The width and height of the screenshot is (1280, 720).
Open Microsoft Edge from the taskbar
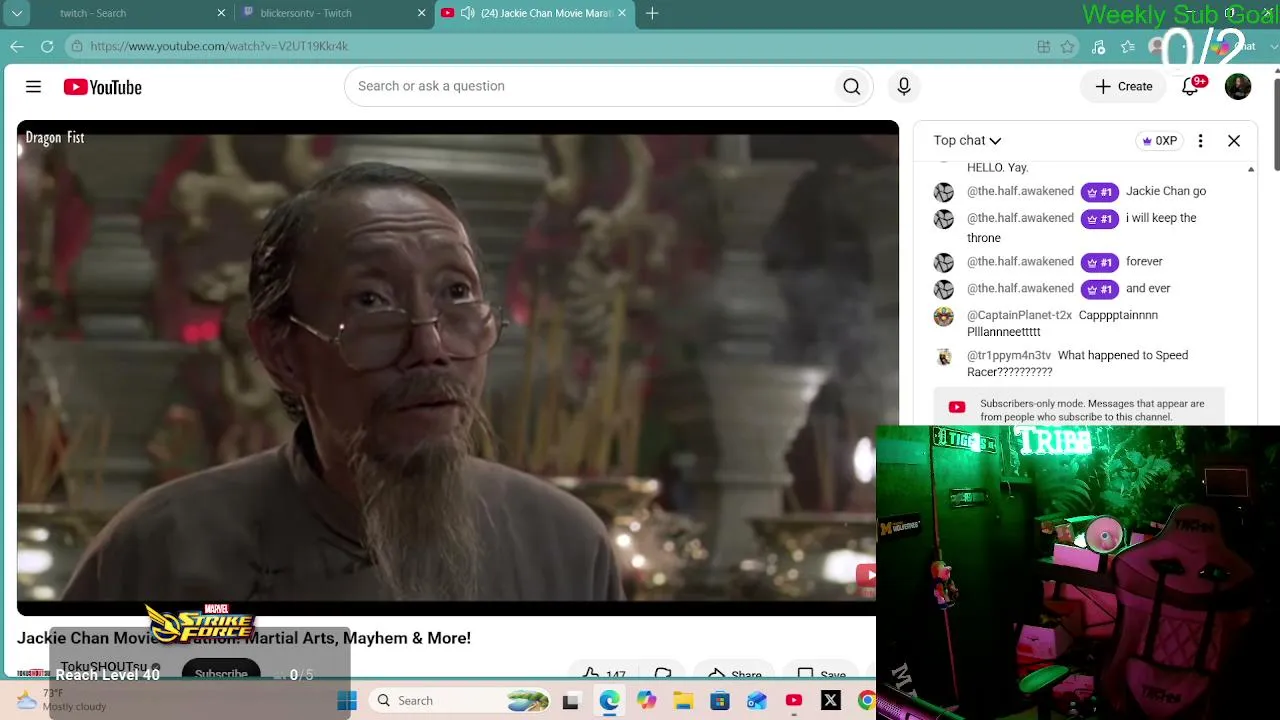pyautogui.click(x=609, y=701)
